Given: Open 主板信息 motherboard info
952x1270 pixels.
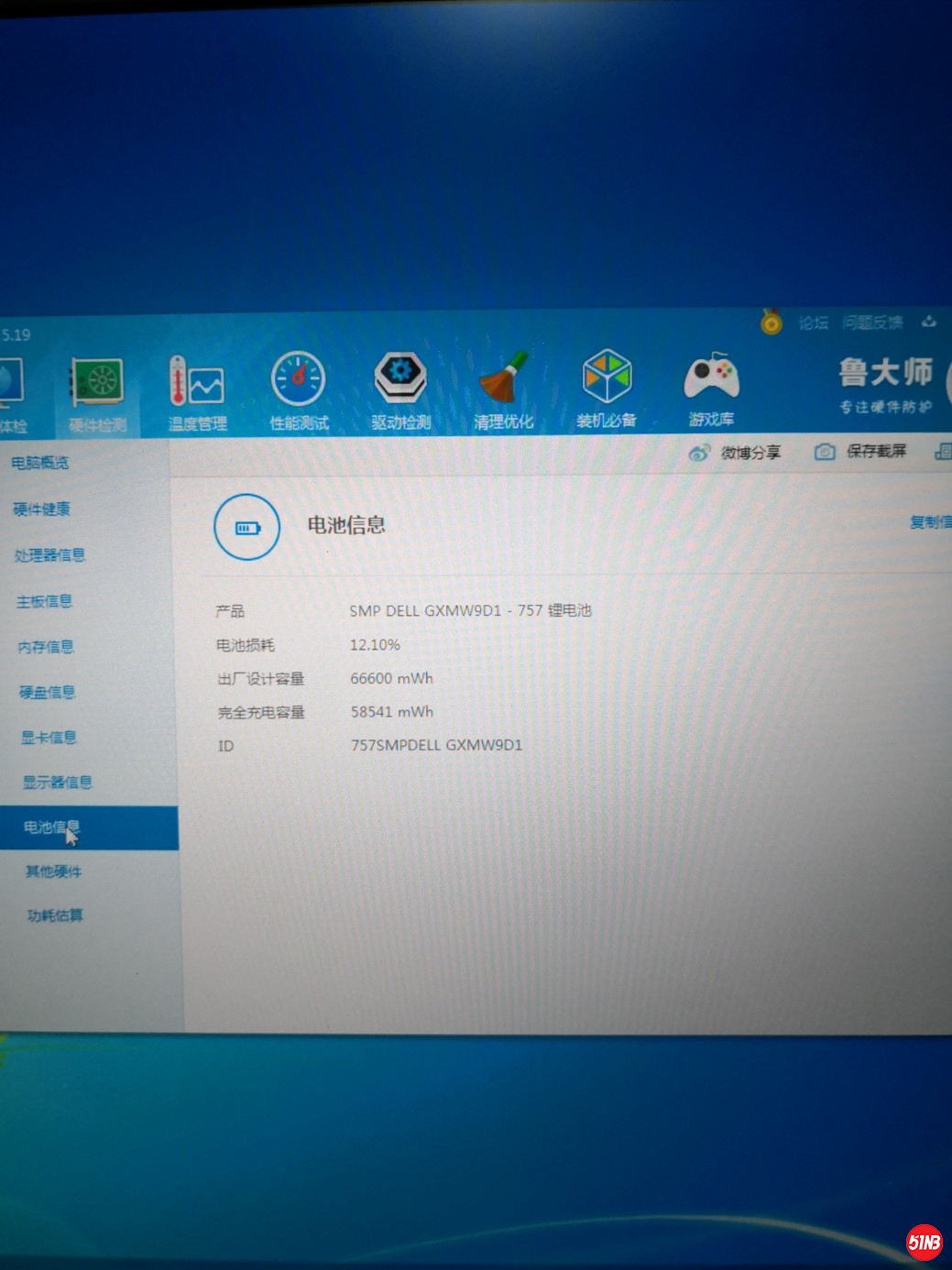Looking at the screenshot, I should coord(45,601).
